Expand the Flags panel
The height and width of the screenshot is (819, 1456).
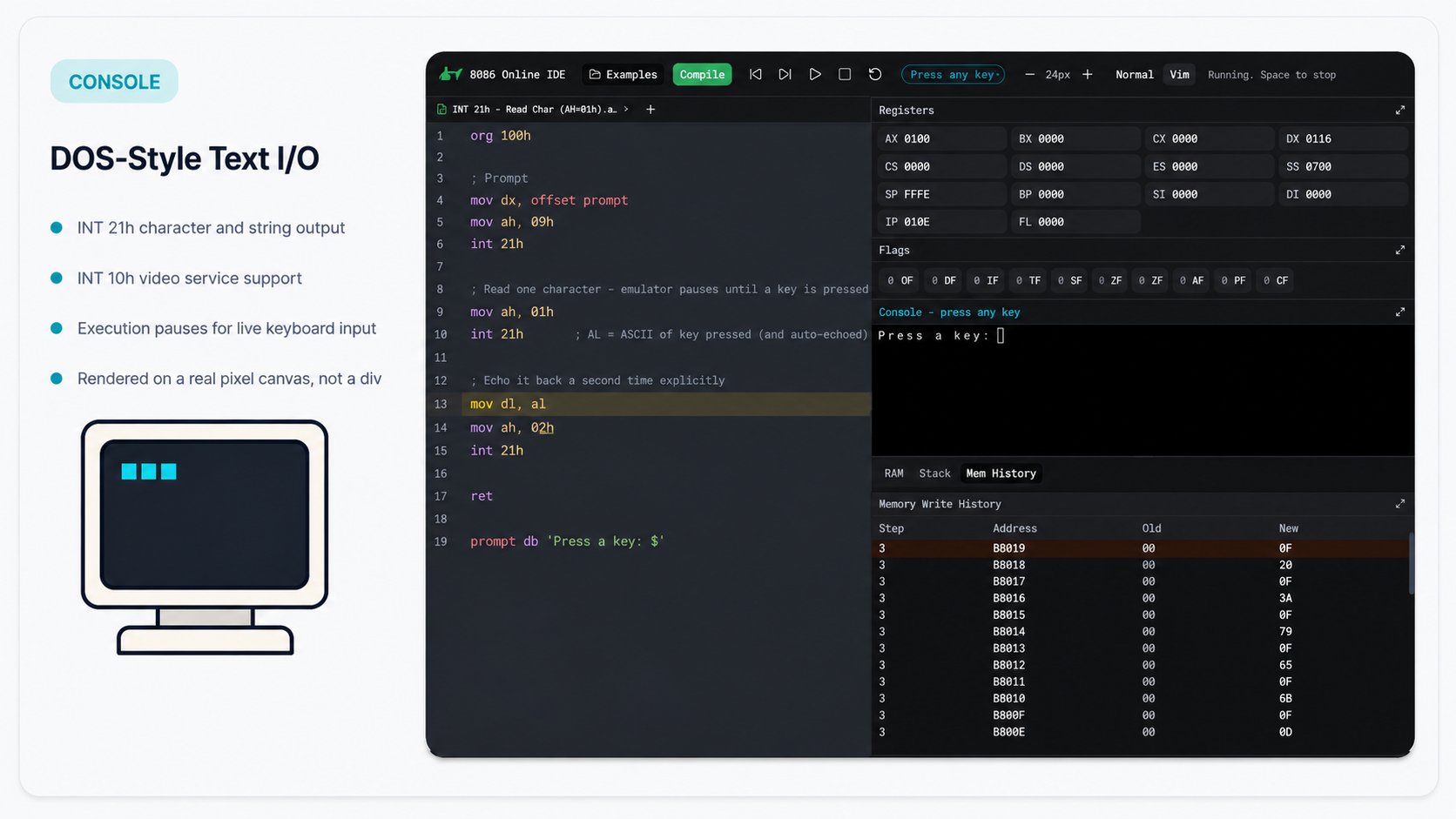click(x=1400, y=251)
